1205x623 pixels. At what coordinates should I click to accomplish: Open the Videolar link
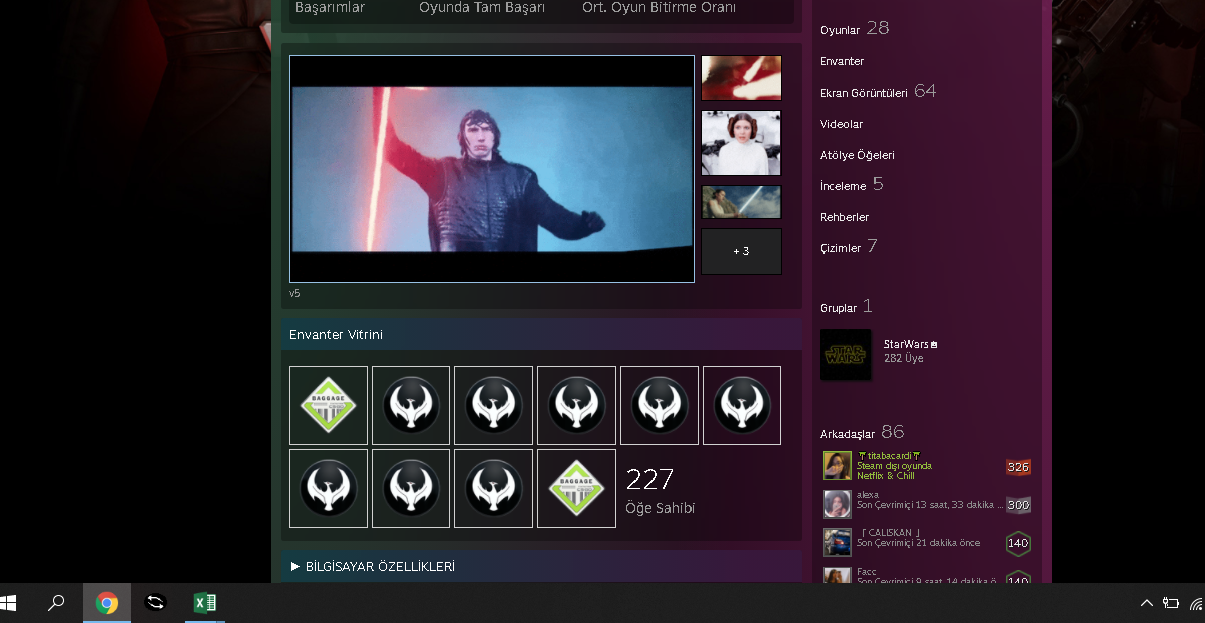point(841,124)
